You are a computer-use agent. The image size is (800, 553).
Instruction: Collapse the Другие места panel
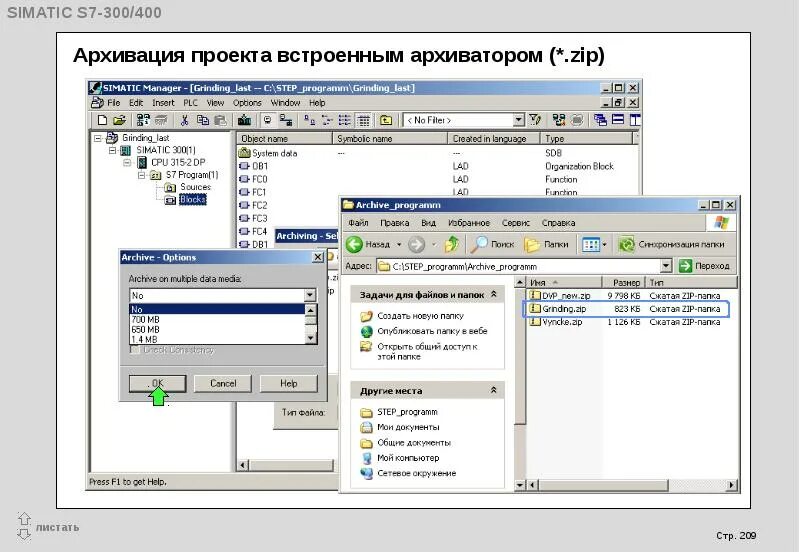point(493,390)
